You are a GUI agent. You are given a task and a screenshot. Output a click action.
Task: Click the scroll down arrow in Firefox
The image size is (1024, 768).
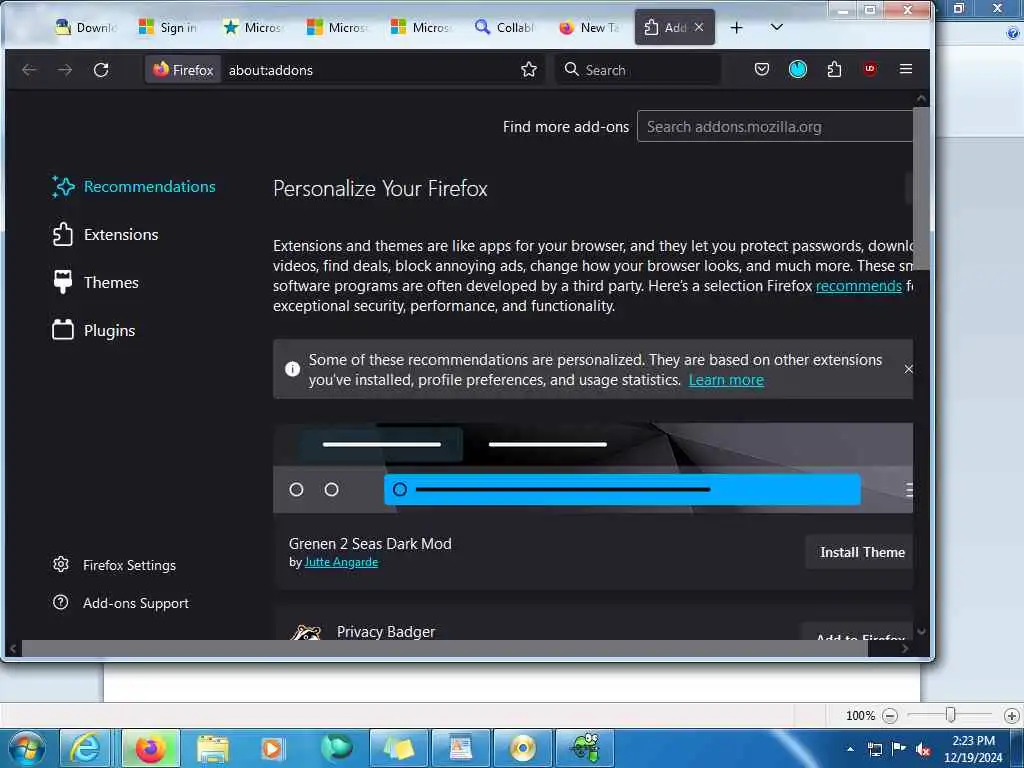tap(921, 632)
